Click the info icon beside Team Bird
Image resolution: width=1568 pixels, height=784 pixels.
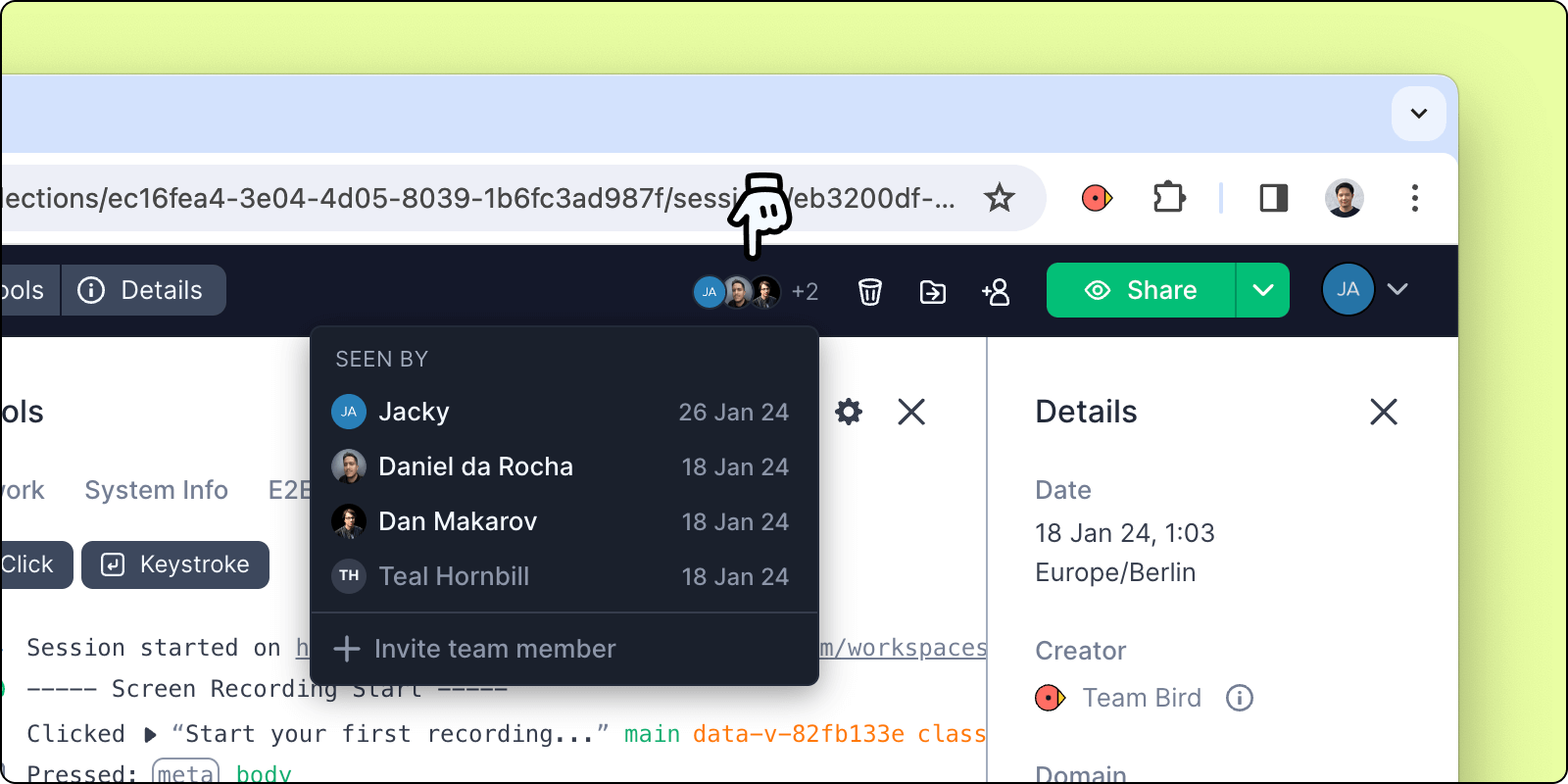click(1240, 698)
